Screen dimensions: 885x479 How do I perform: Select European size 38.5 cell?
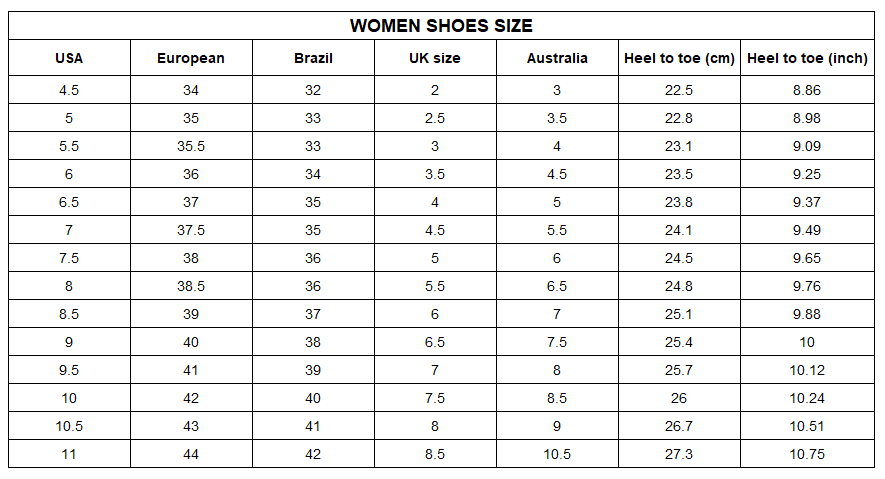tap(191, 286)
